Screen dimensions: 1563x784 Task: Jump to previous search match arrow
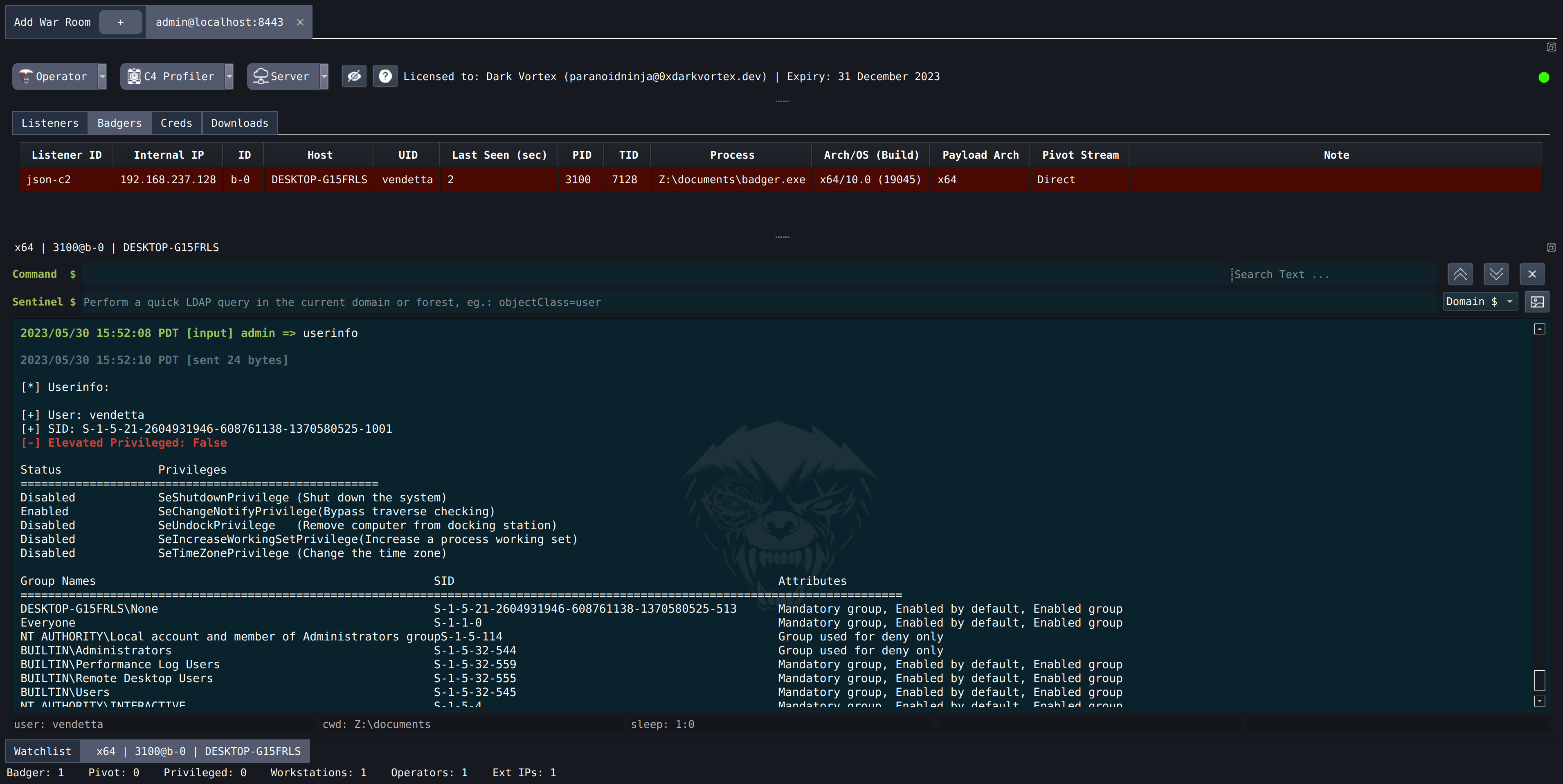[x=1460, y=274]
